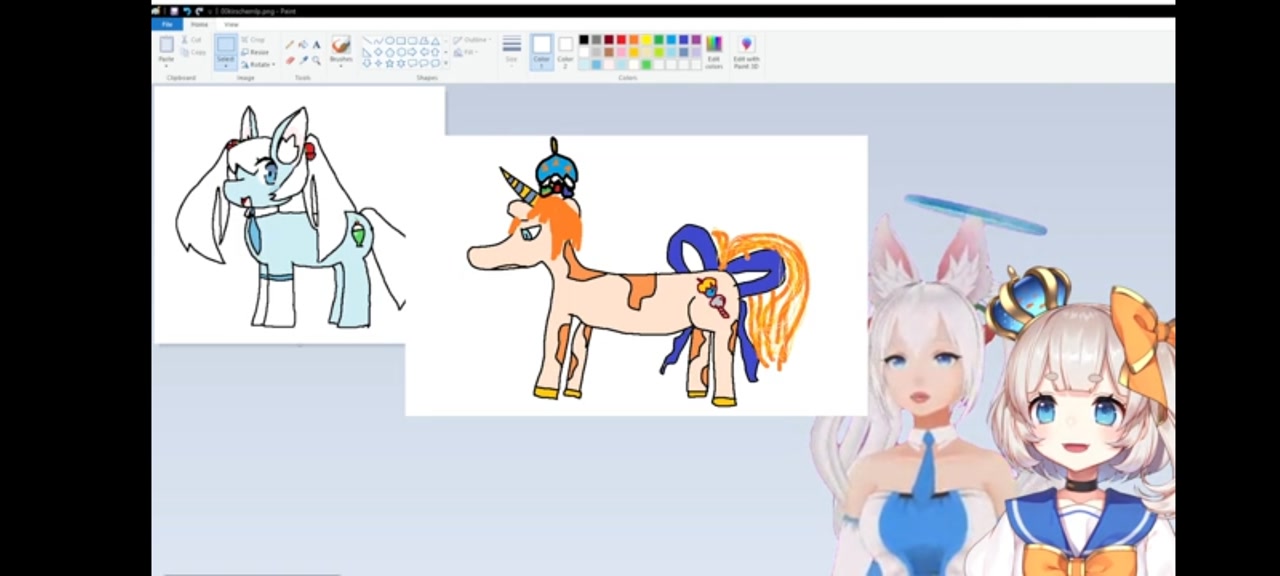Open Edit with Paint 3D
The image size is (1280, 576).
click(x=746, y=51)
